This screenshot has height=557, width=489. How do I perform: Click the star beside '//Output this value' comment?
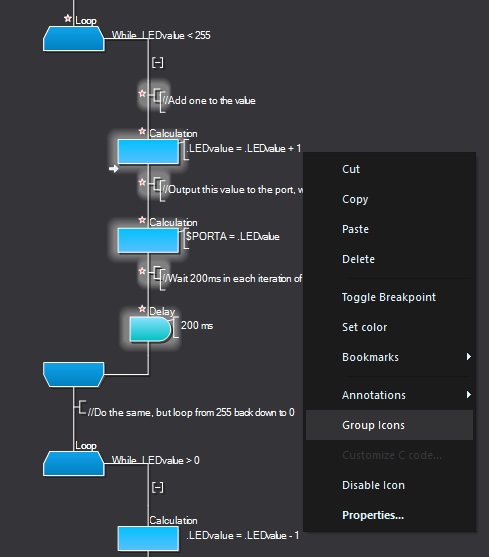142,182
